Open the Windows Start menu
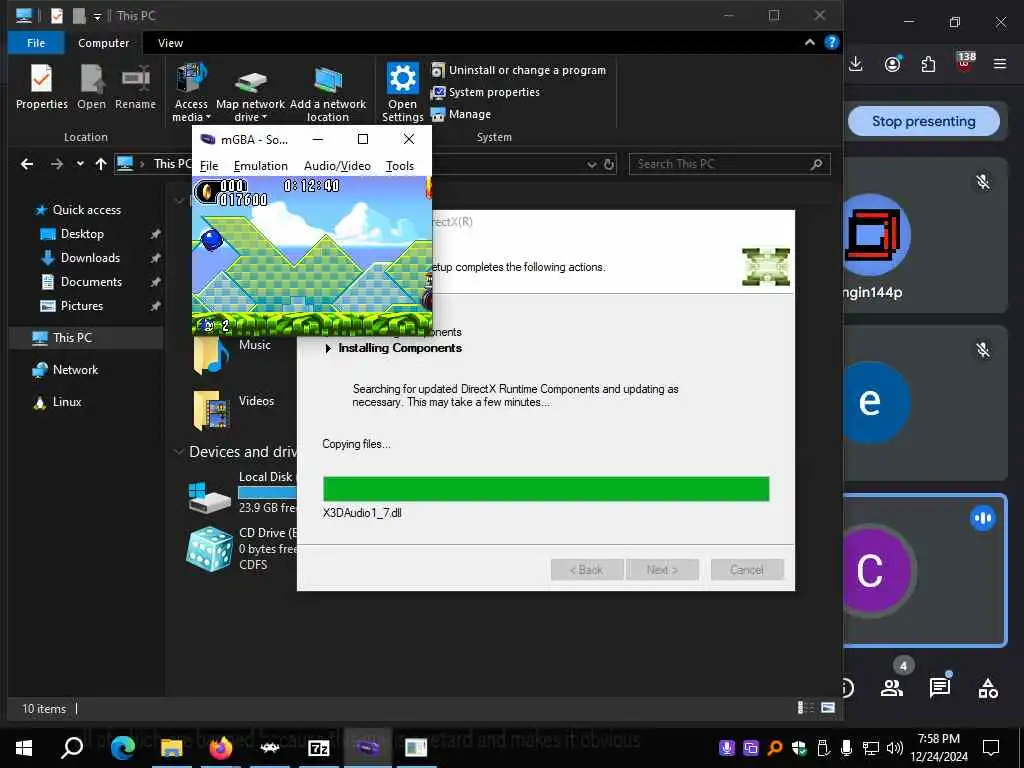 pos(24,748)
